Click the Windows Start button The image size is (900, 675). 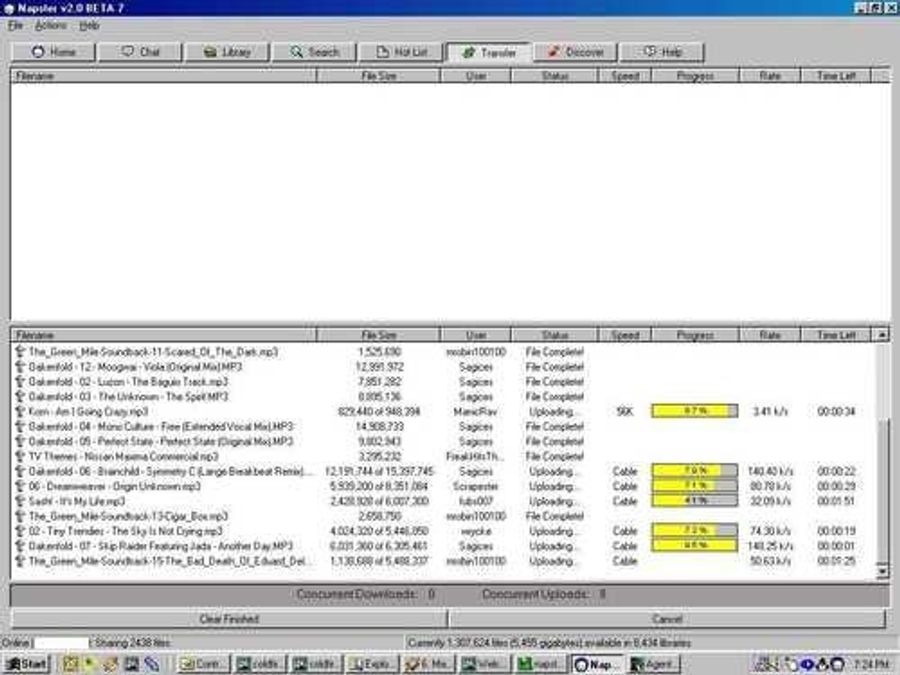(x=26, y=664)
